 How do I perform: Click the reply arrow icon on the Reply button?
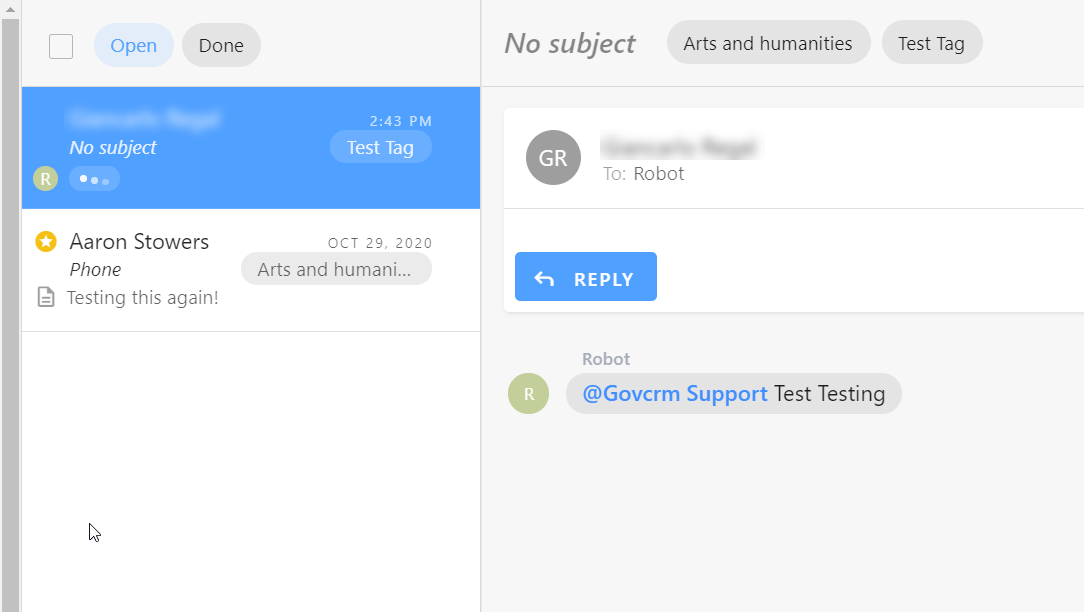click(544, 279)
